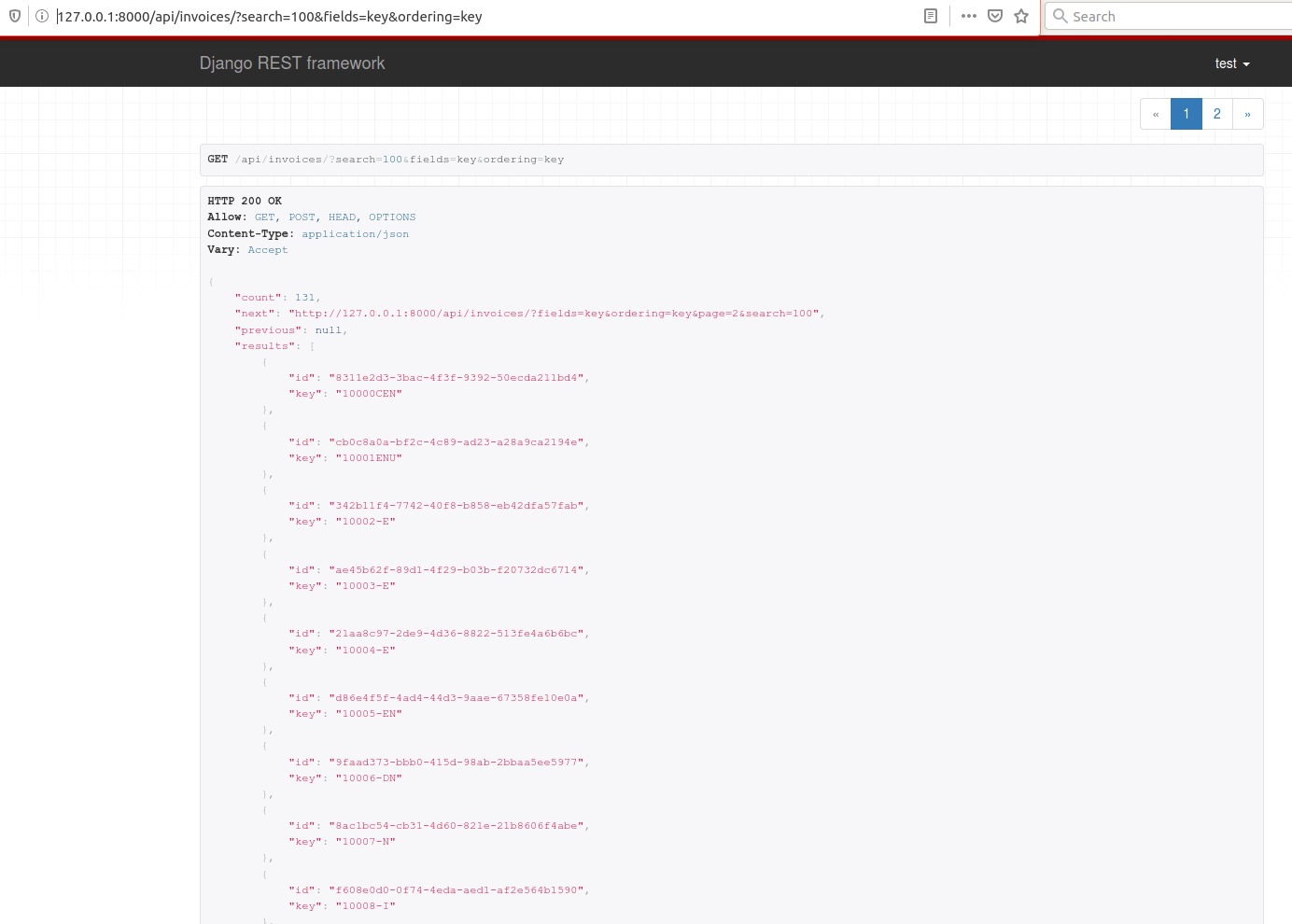Open the Django REST framework brand link
Screen dimensions: 1292x924
coord(291,63)
